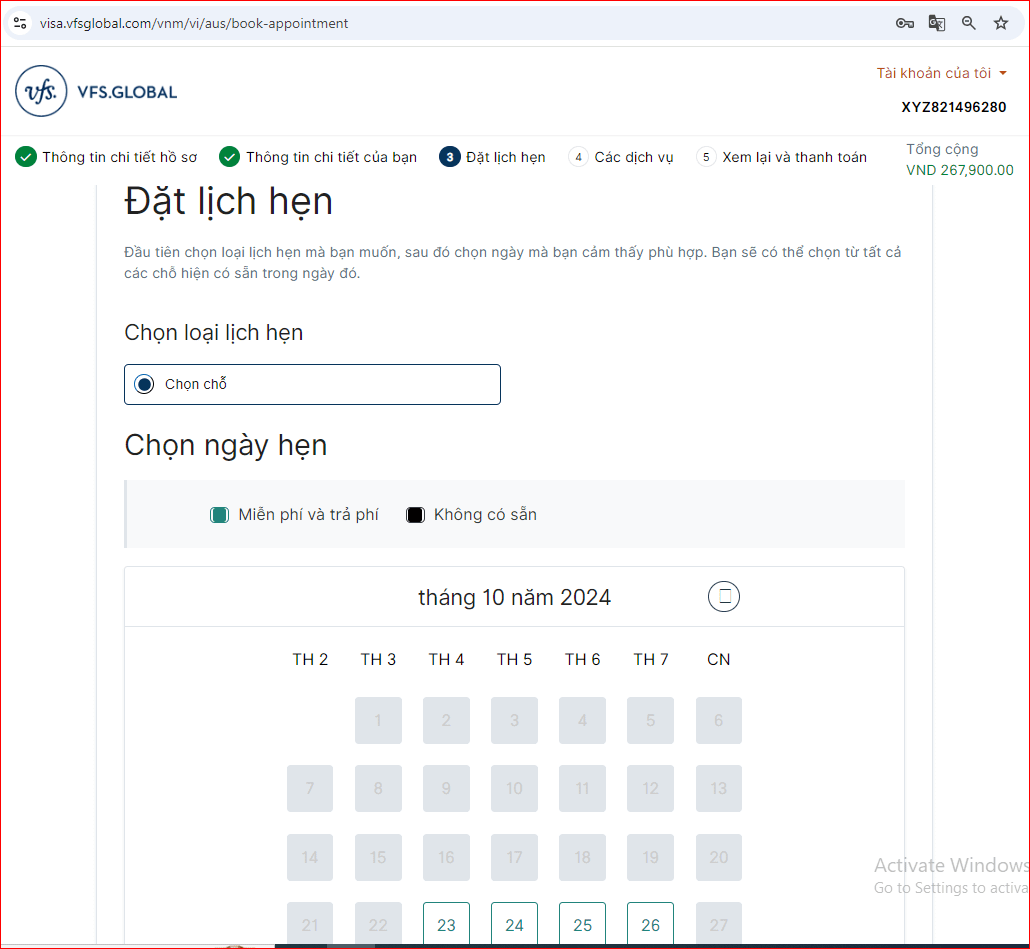
Task: Open step 4 Các dịch vụ
Action: [x=633, y=157]
